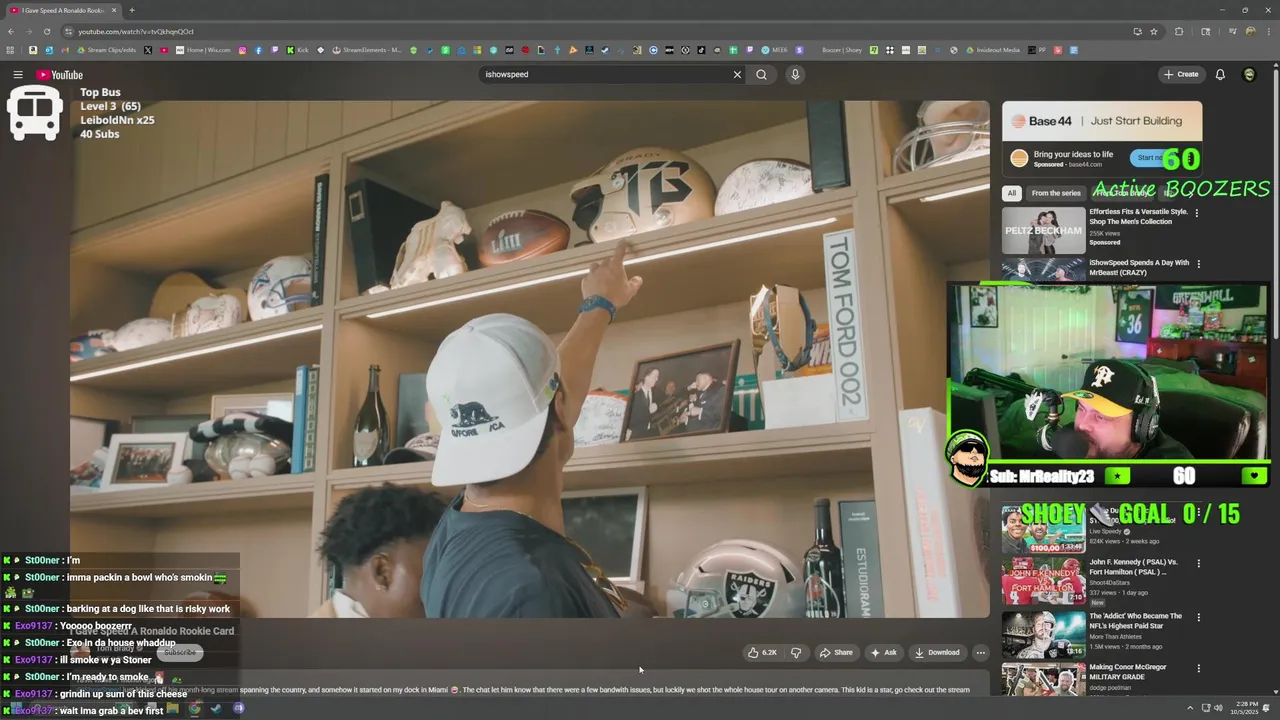The height and width of the screenshot is (720, 1280).
Task: Clear the ishowspeed search text
Action: pyautogui.click(x=737, y=74)
